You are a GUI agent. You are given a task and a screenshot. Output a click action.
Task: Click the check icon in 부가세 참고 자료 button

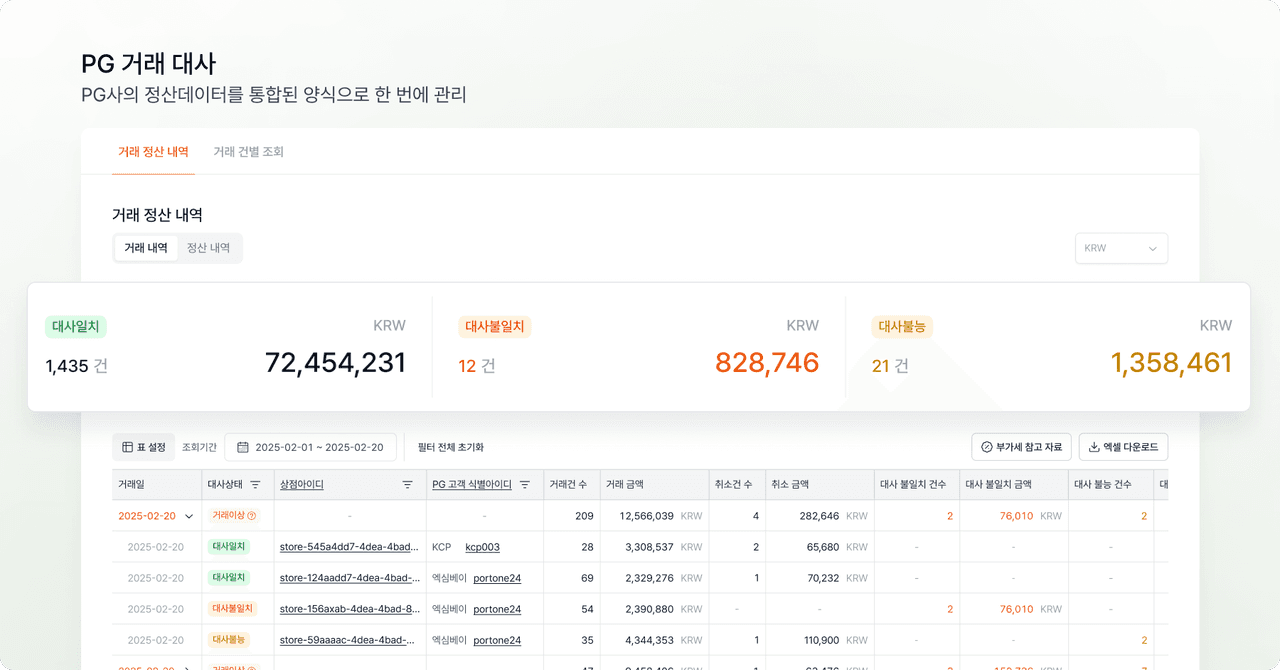[987, 447]
